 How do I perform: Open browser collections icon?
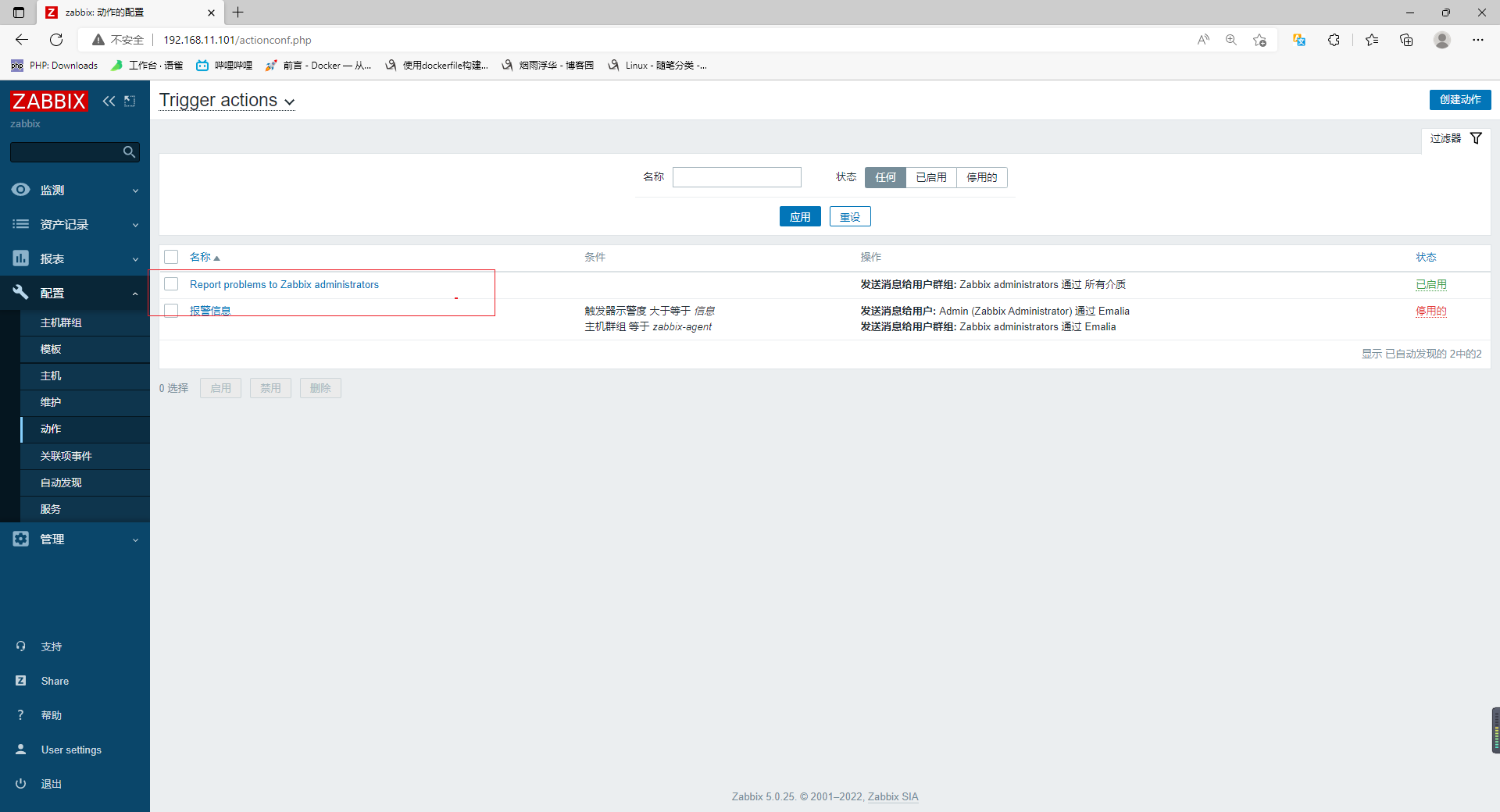1406,40
